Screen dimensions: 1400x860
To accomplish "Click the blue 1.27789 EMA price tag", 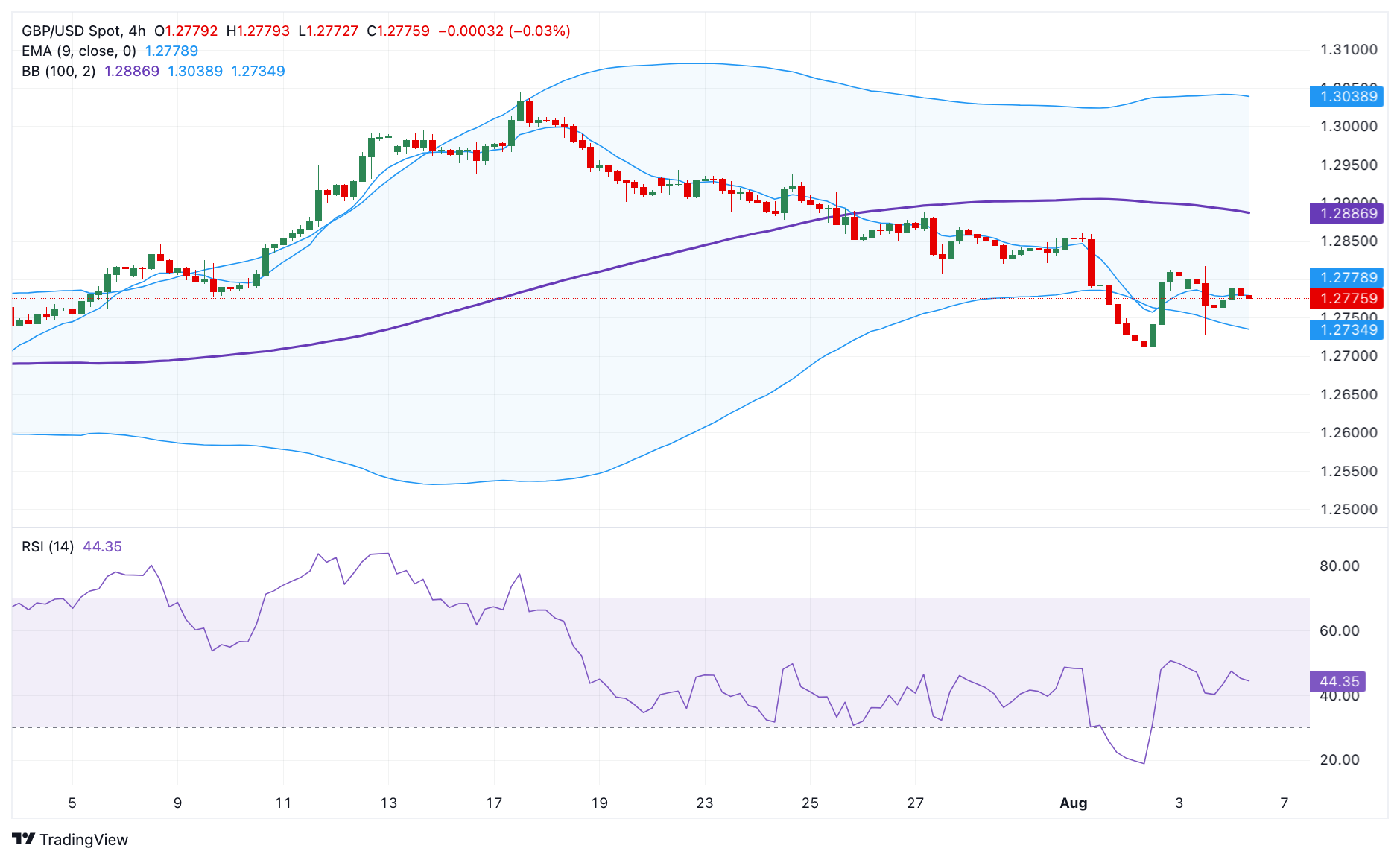I will point(1347,277).
